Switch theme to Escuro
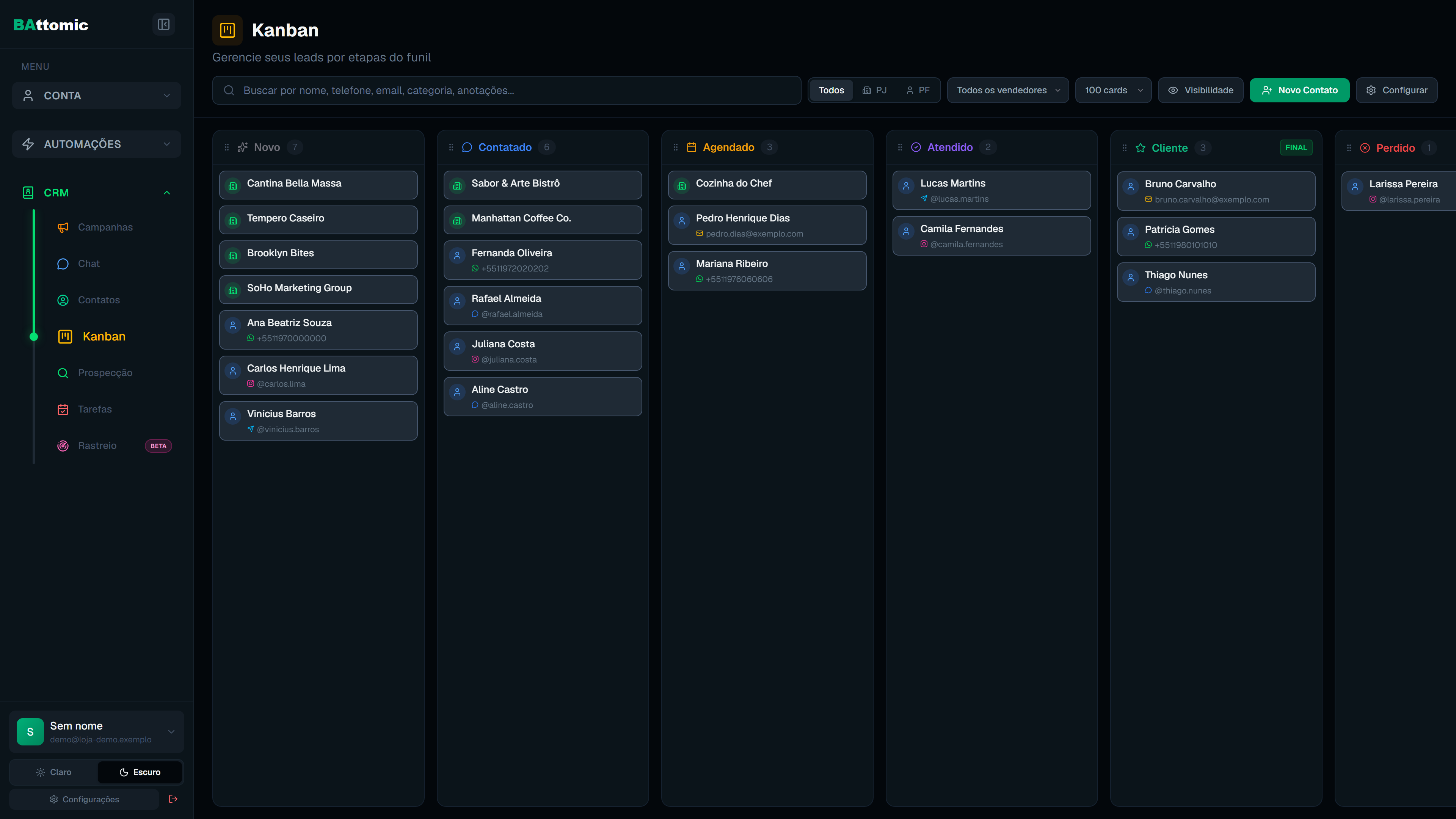The height and width of the screenshot is (819, 1456). pyautogui.click(x=140, y=772)
